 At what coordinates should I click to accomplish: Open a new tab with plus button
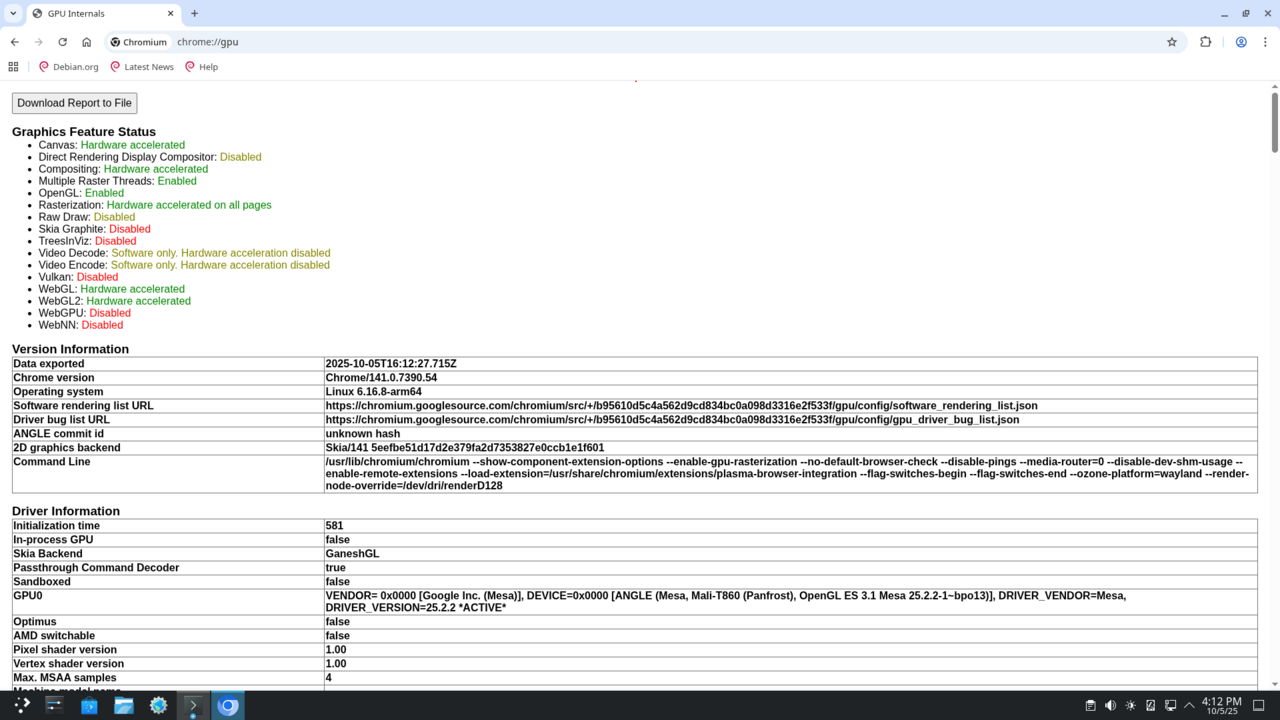(x=195, y=14)
